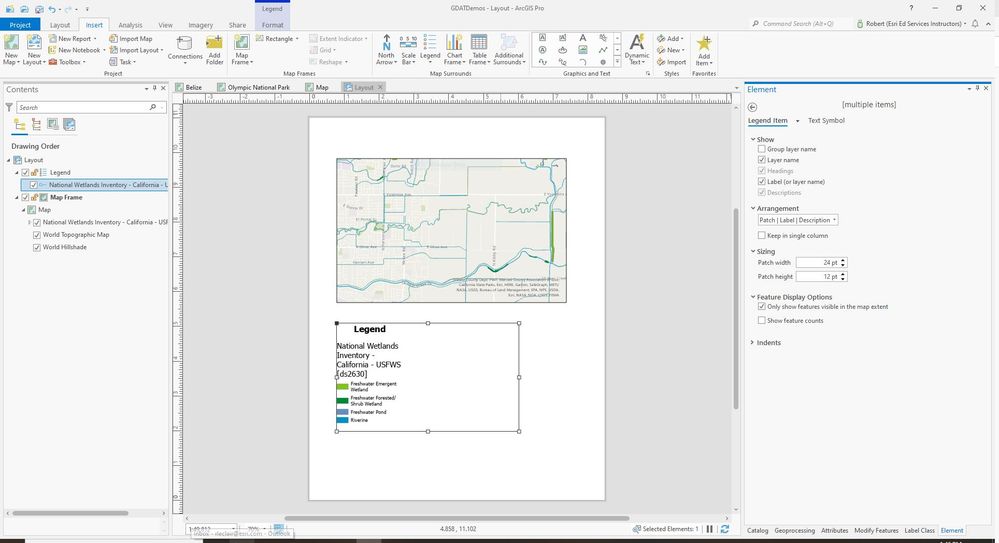Expand Graphics and Text gallery

617,62
